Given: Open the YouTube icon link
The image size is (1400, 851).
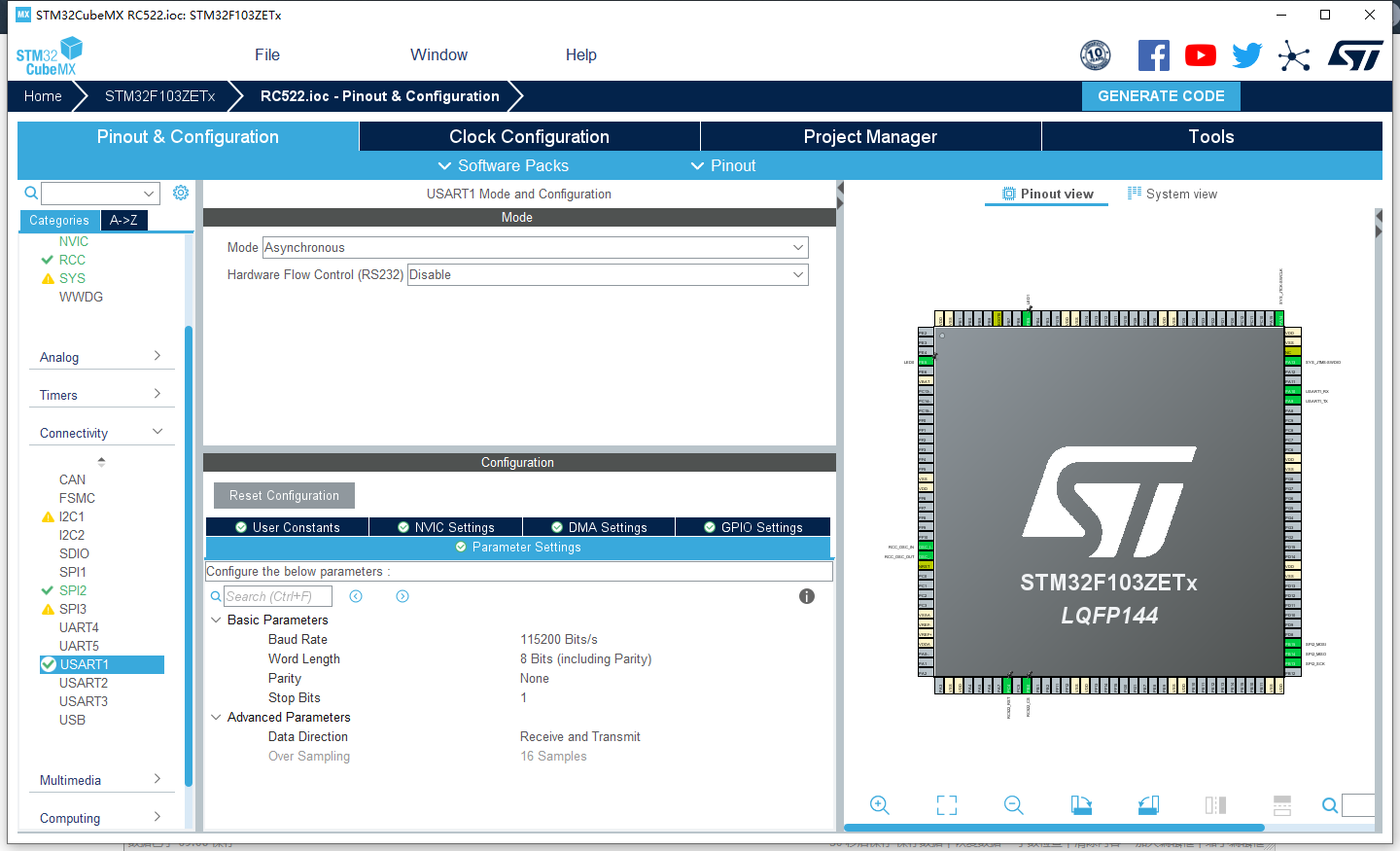Looking at the screenshot, I should 1201,55.
